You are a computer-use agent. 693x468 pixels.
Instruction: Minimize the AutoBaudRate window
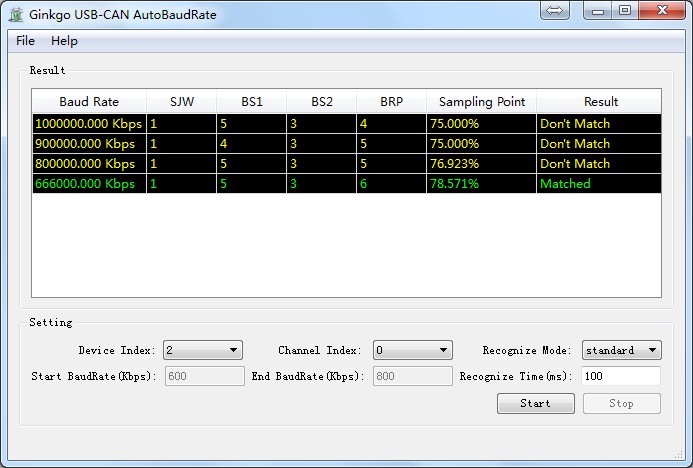(x=598, y=11)
